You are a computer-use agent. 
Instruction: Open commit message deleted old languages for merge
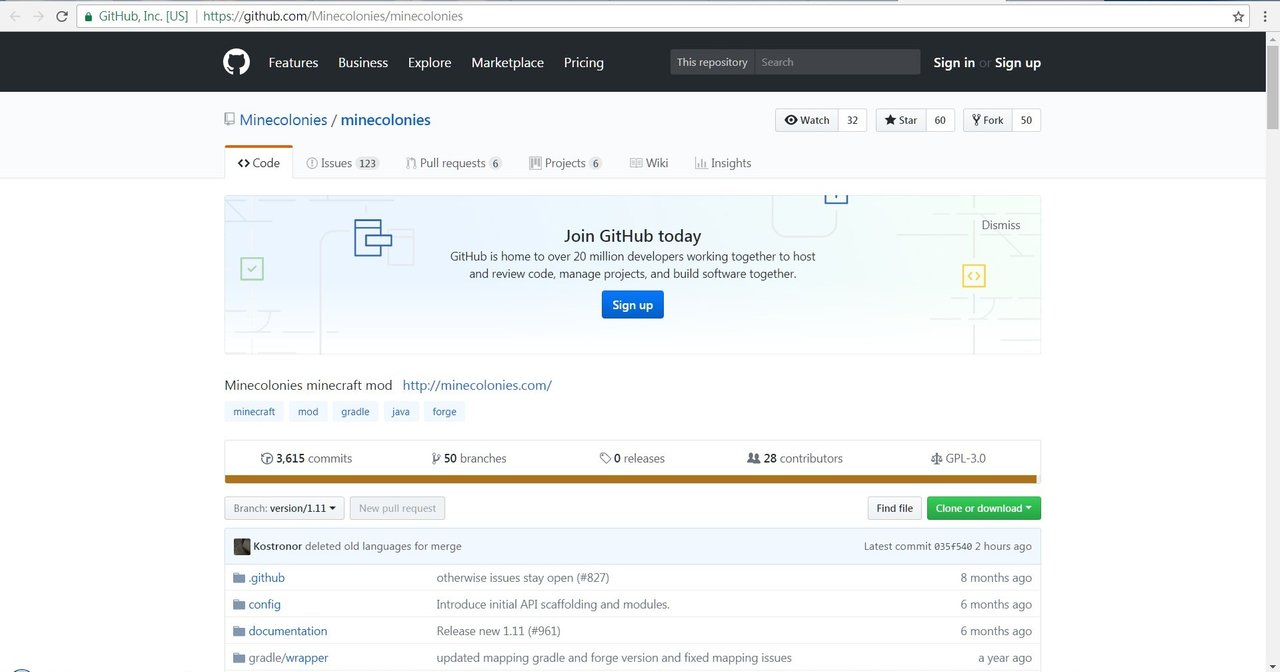coord(383,547)
